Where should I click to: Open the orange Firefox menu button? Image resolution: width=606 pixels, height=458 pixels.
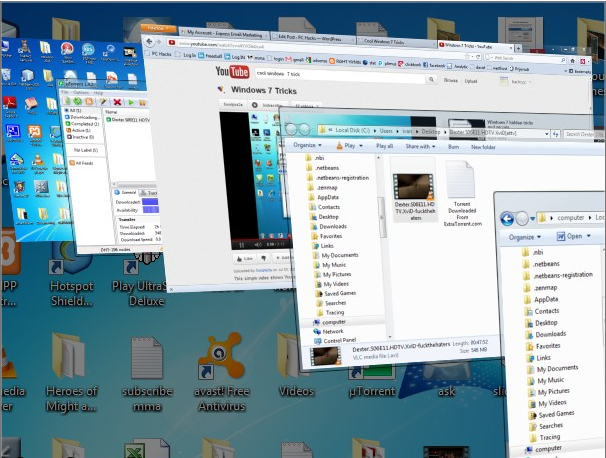(x=158, y=29)
